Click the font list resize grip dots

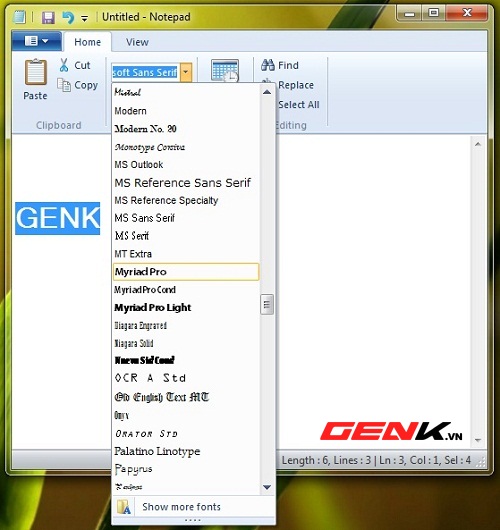[193, 521]
